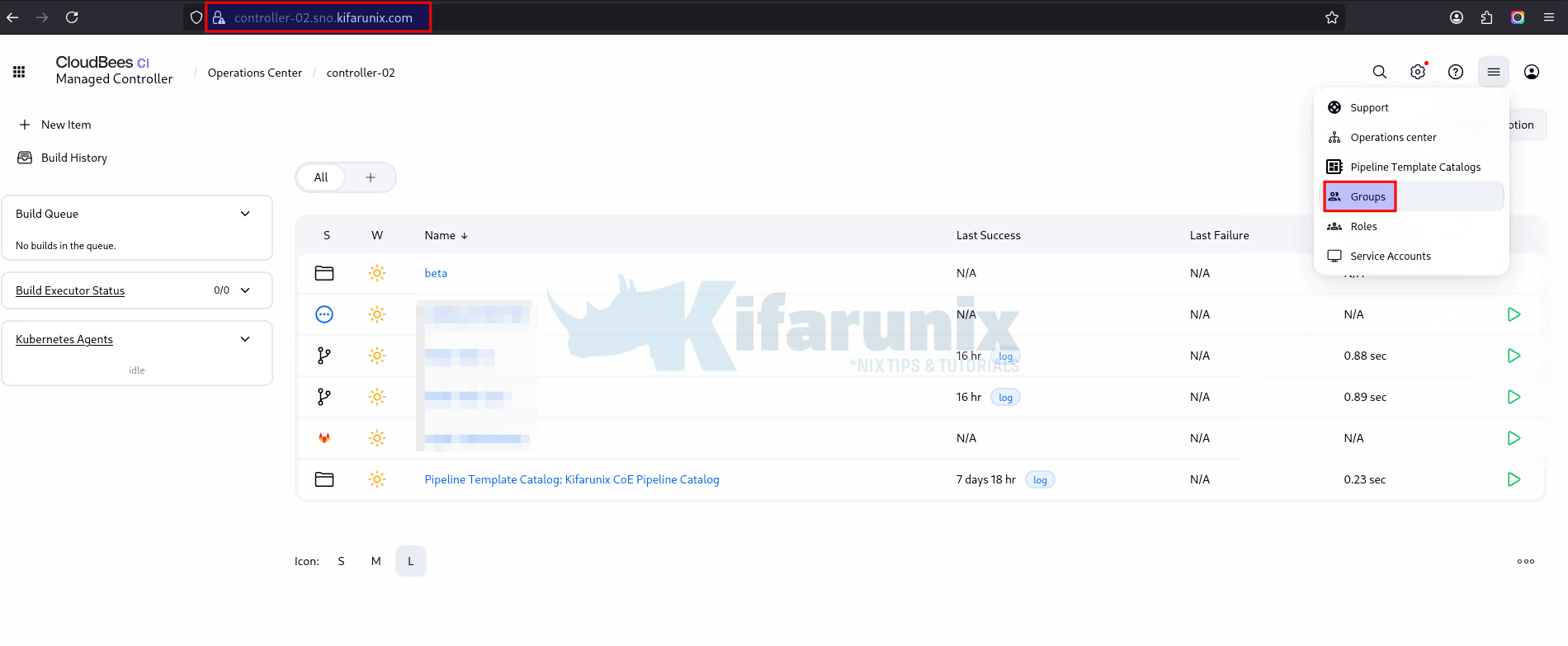
Task: Open Service Accounts menu entry
Action: 1411,256
